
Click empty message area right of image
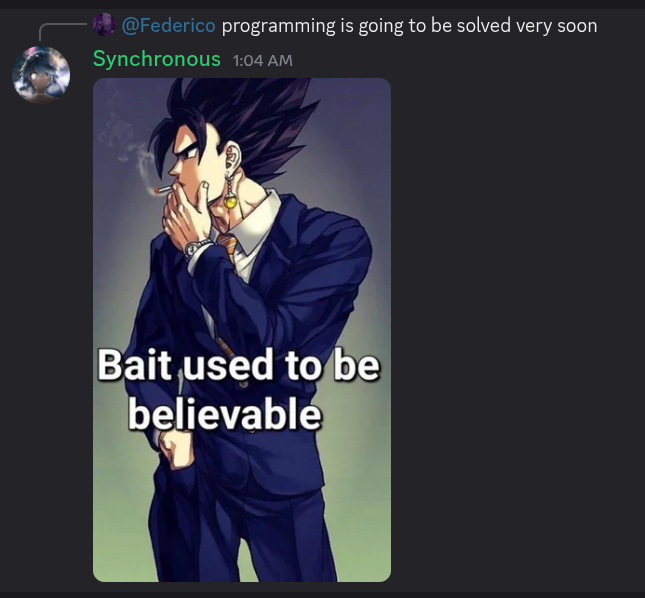click(x=514, y=329)
